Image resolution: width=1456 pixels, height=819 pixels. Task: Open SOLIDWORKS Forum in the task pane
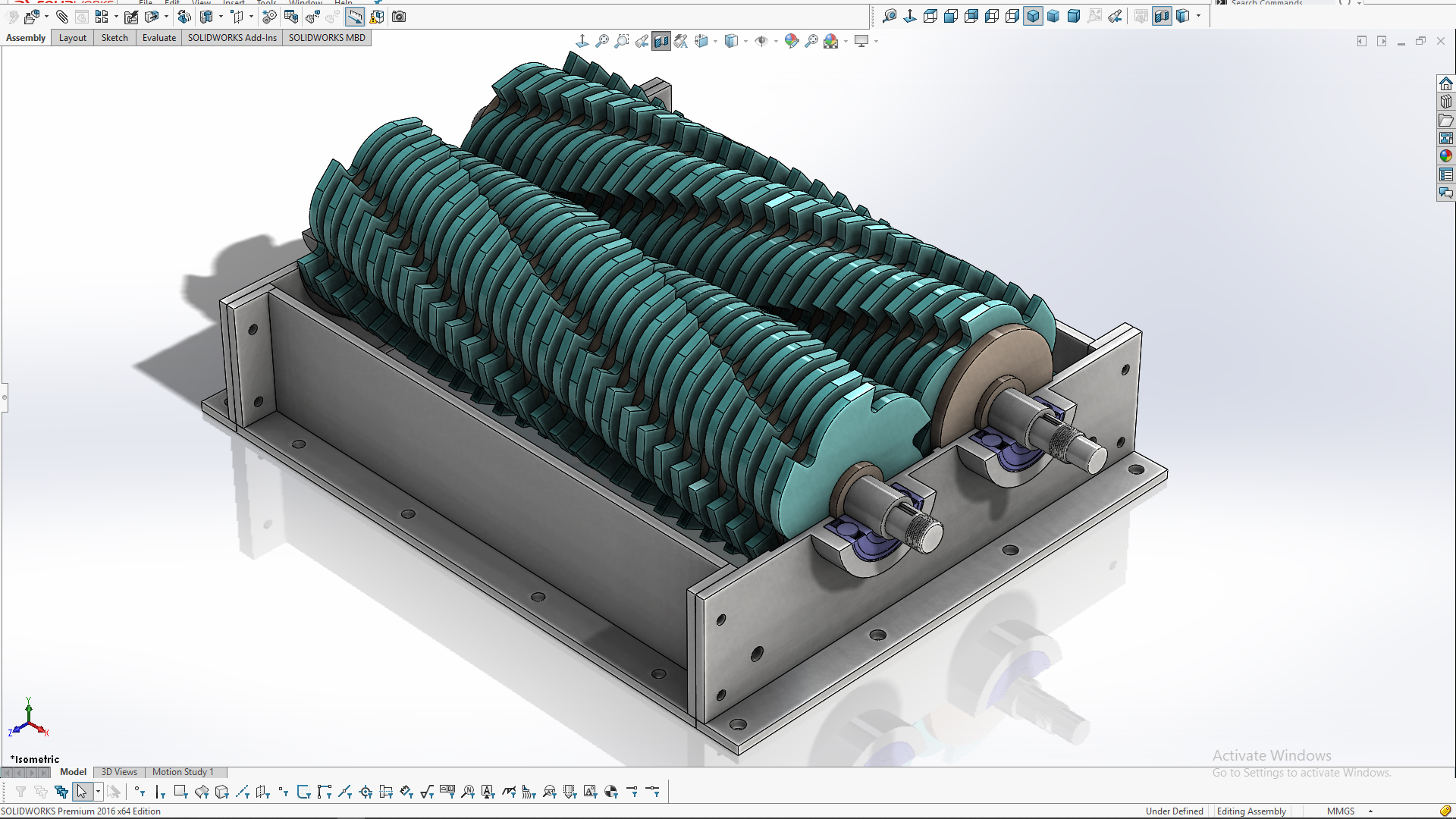[x=1446, y=193]
